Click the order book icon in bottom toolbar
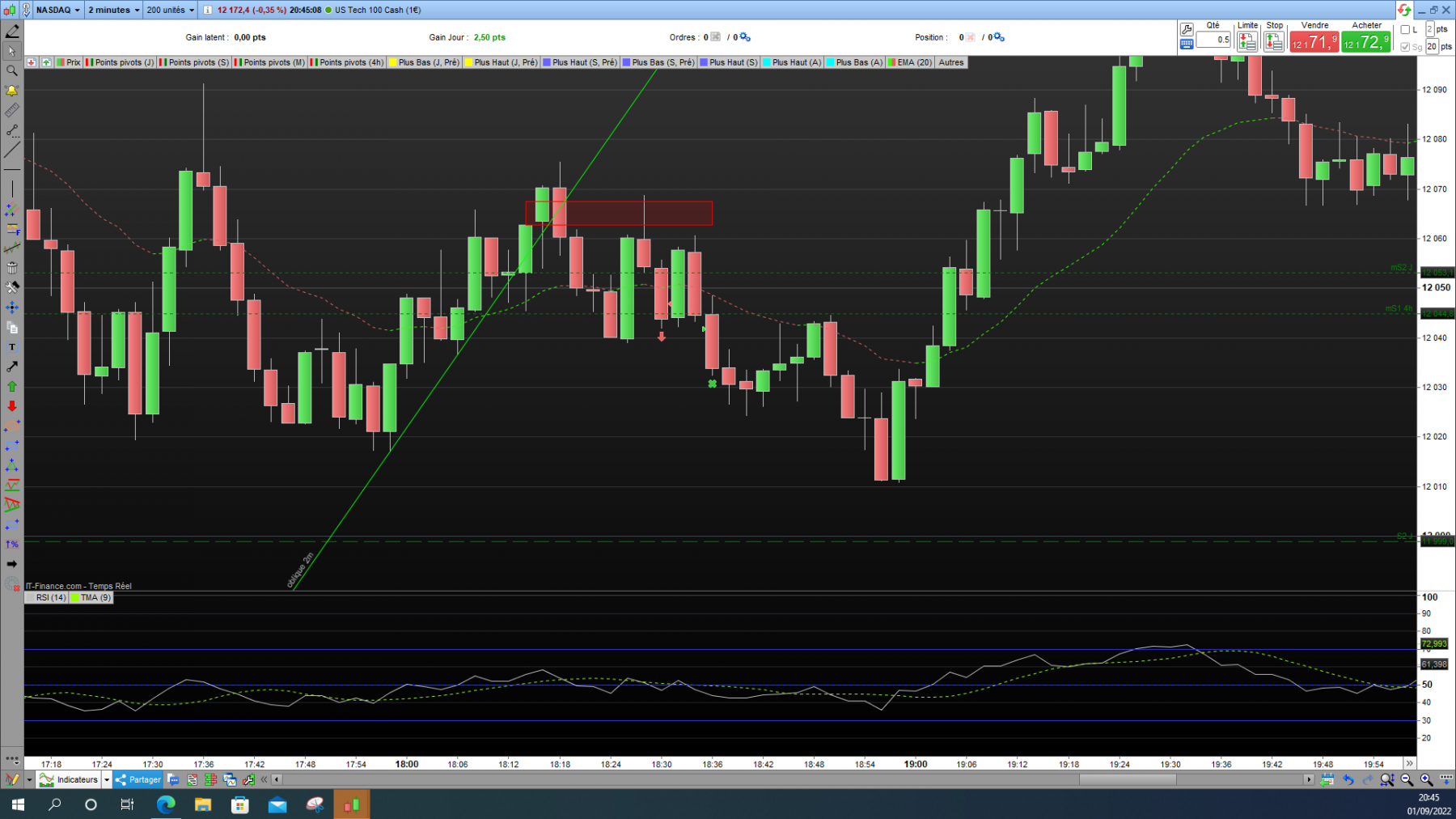 (210, 779)
